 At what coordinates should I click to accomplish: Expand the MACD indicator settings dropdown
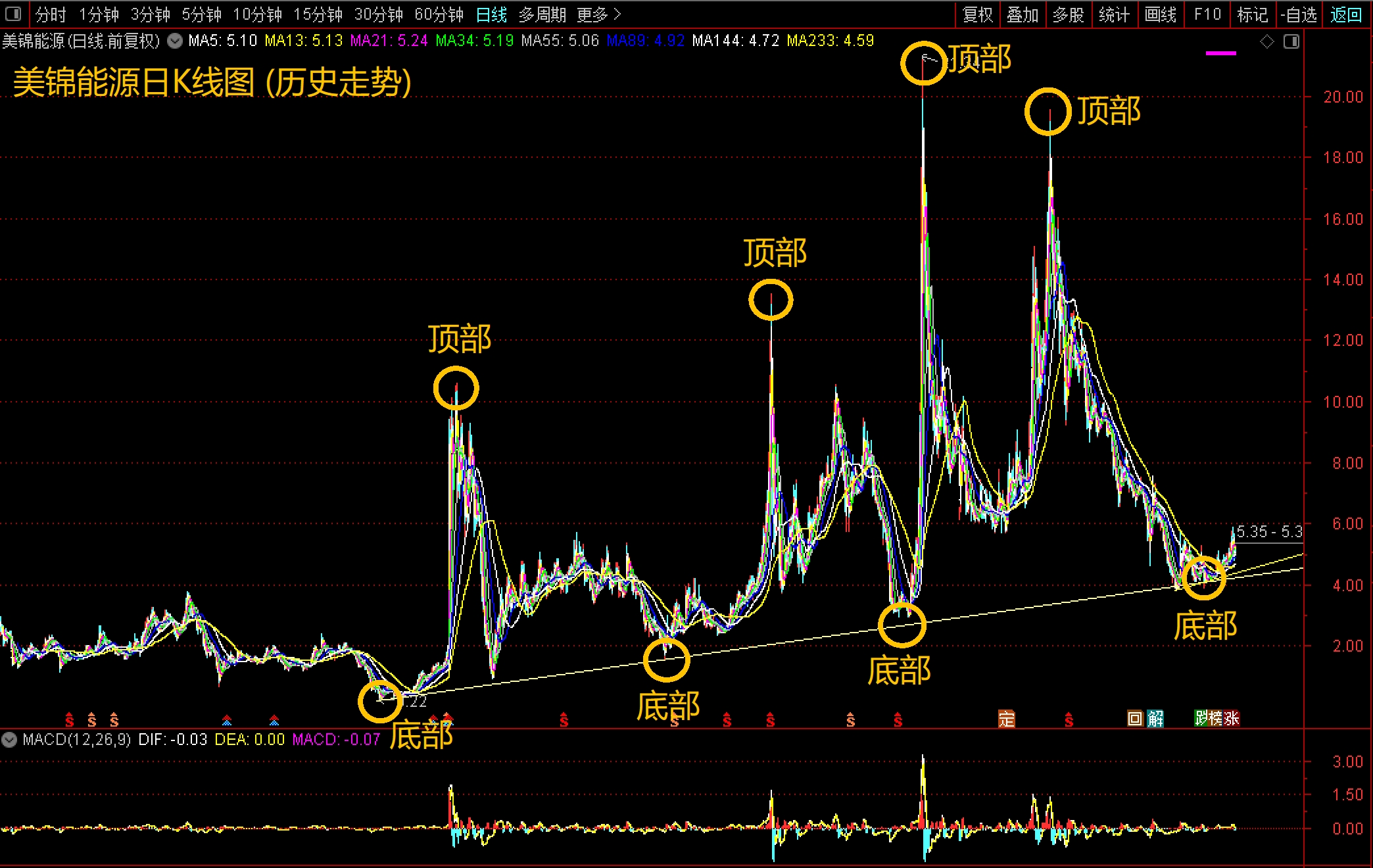tap(9, 740)
